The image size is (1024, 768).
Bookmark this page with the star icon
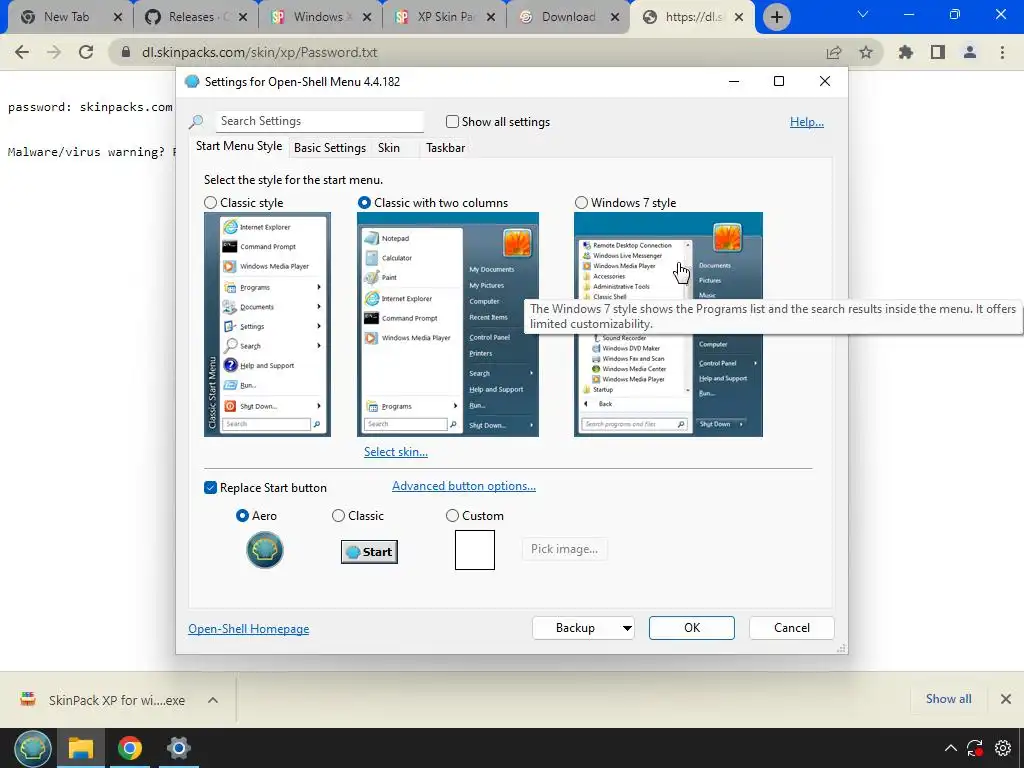click(x=866, y=52)
